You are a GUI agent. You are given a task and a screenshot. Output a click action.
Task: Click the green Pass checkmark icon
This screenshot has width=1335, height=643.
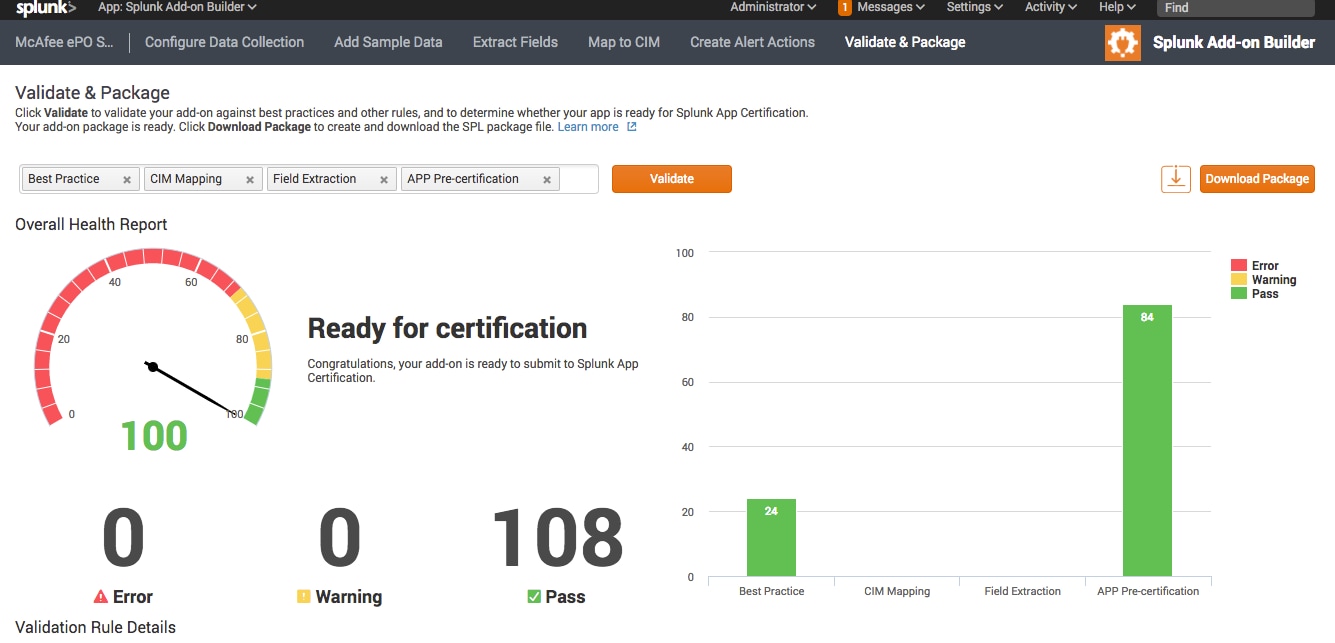(x=534, y=597)
